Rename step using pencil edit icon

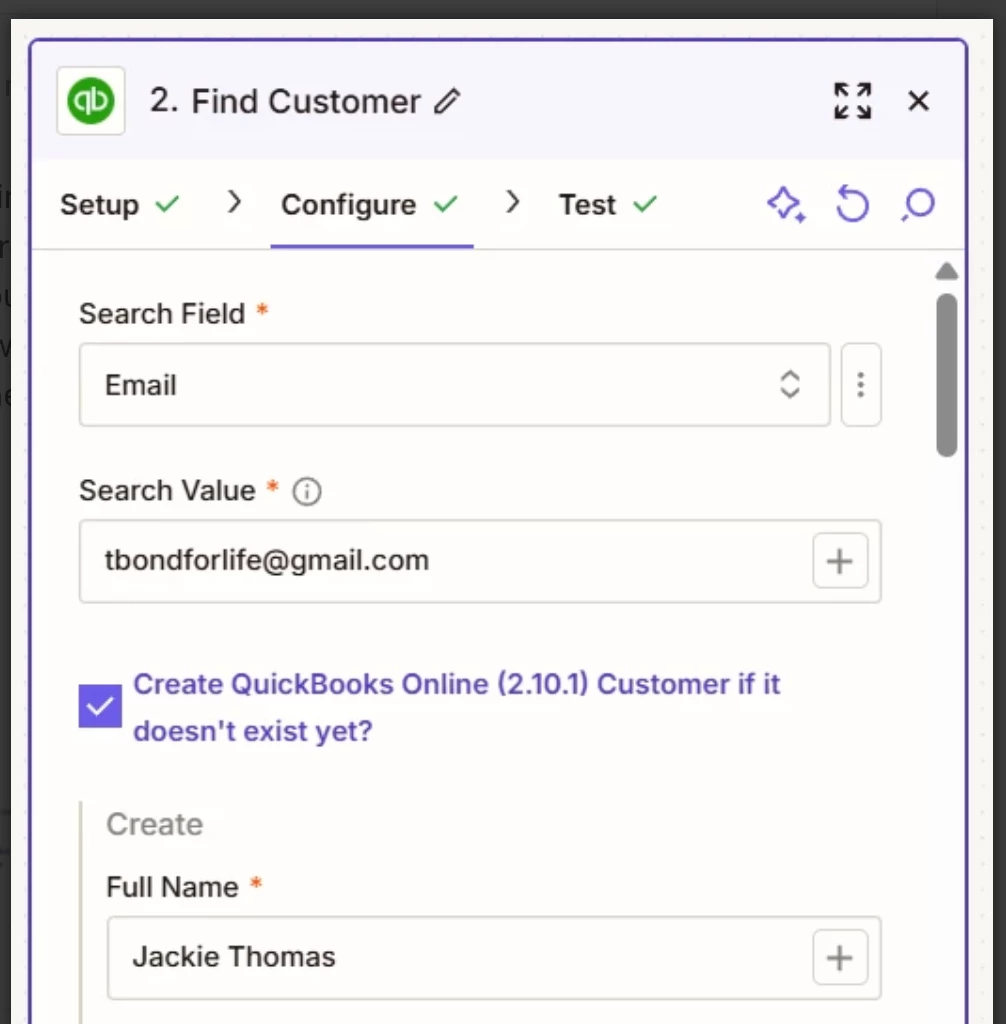pos(447,102)
